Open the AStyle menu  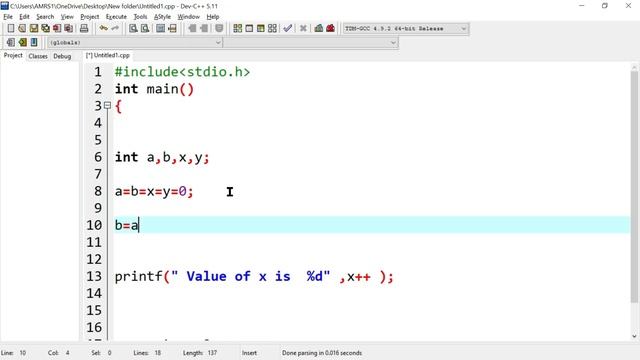pyautogui.click(x=162, y=17)
